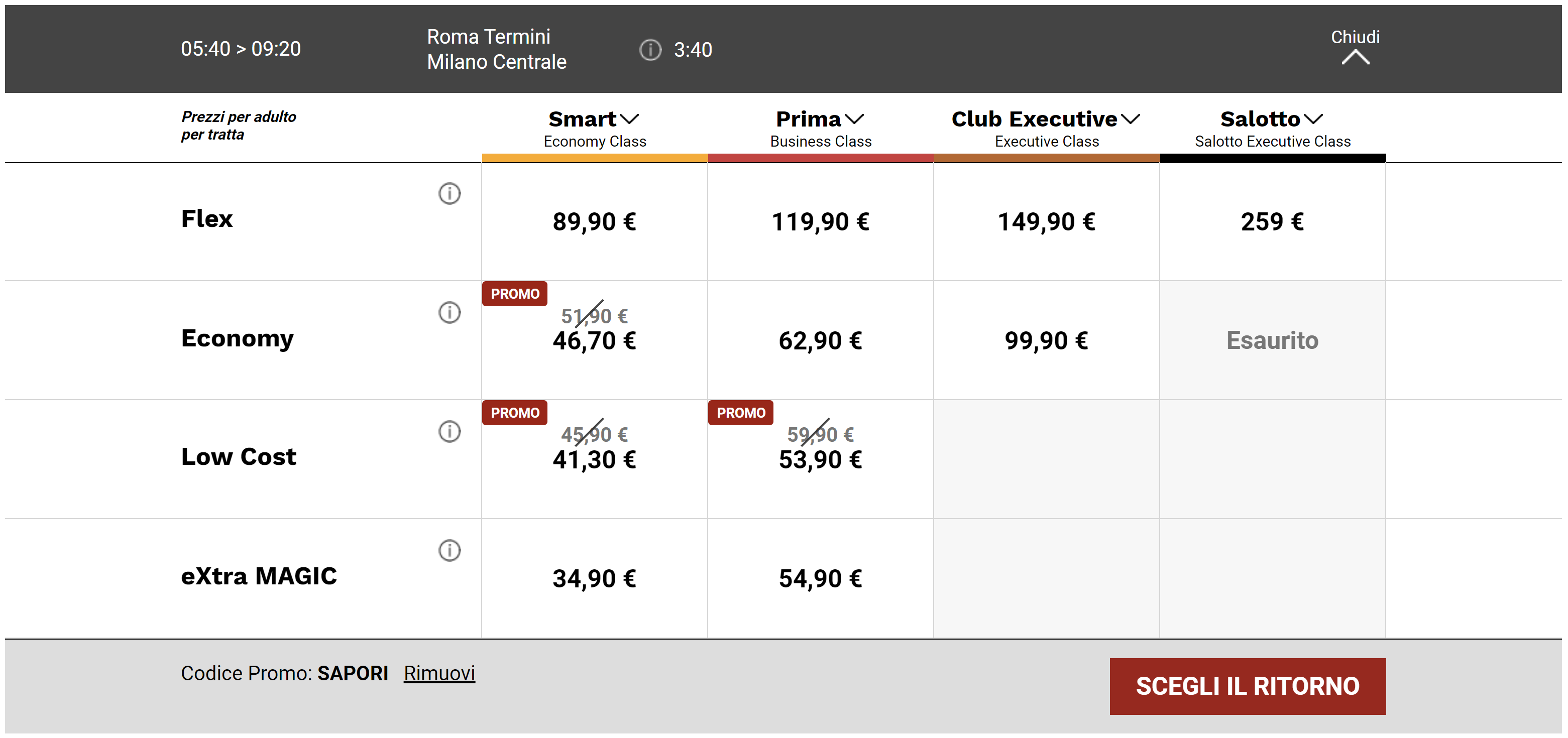Select Economy Prima fare 62,90 €
This screenshot has width=1568, height=738.
pyautogui.click(x=820, y=341)
